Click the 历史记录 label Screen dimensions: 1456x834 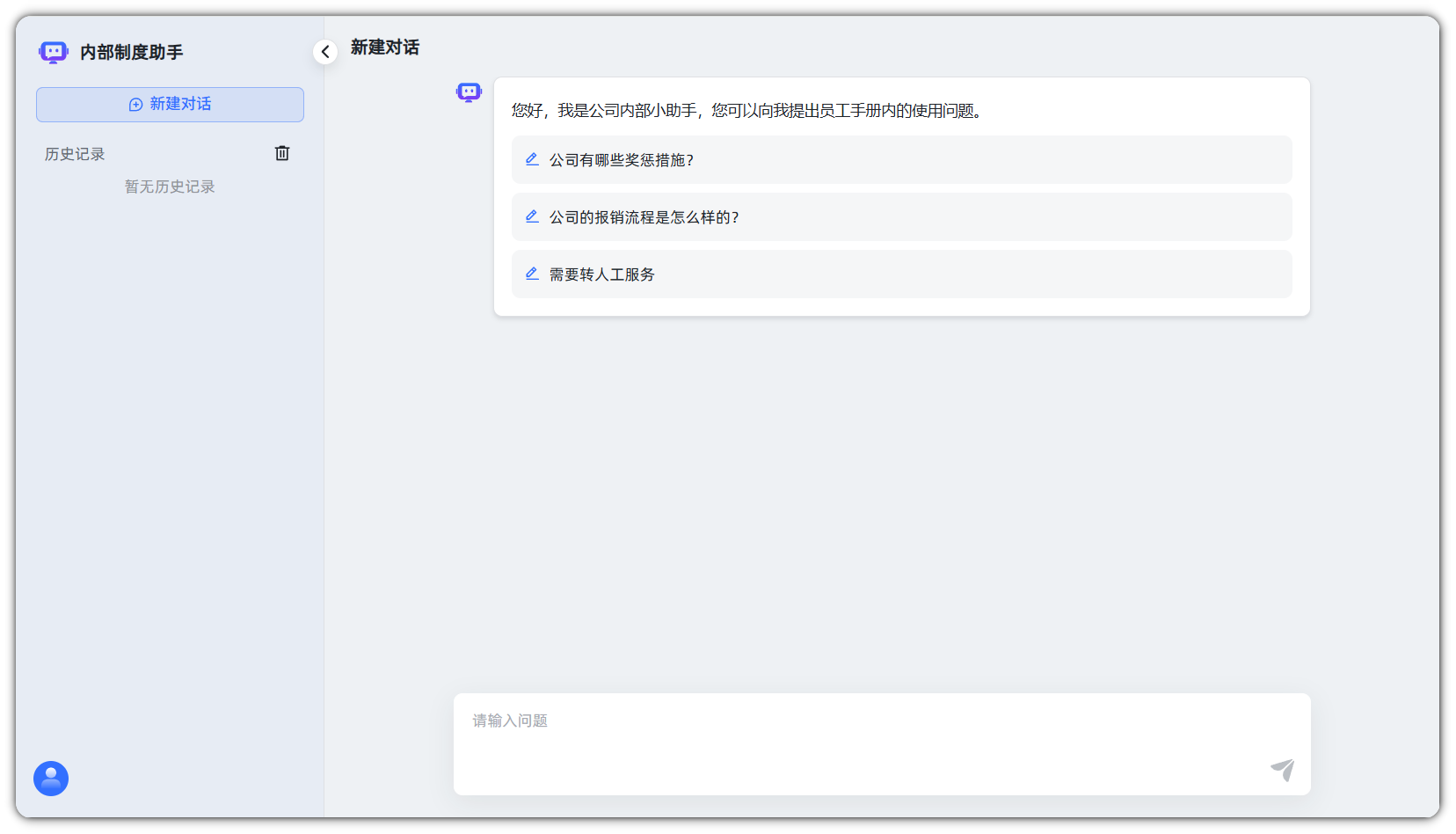(x=75, y=154)
